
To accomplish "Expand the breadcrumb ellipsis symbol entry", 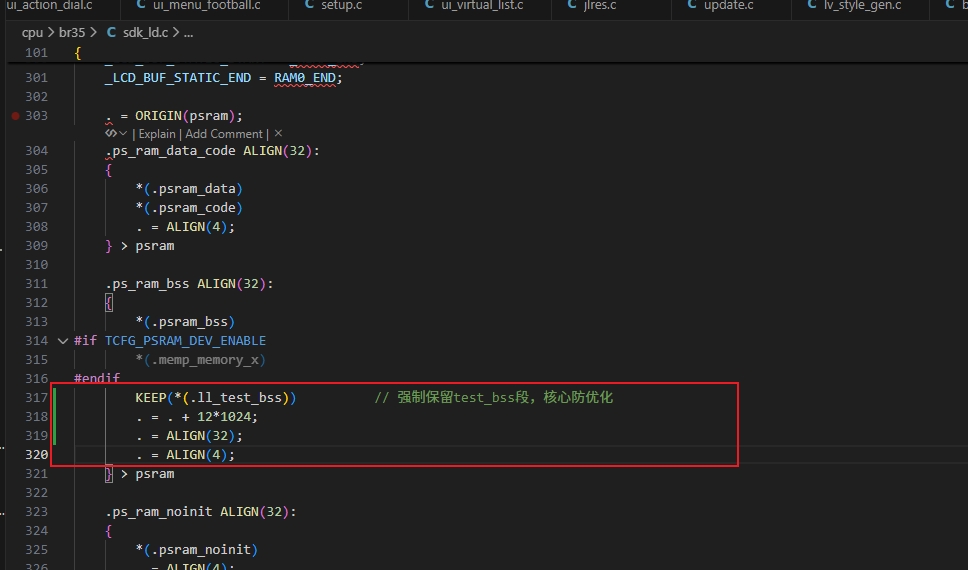I will (188, 33).
